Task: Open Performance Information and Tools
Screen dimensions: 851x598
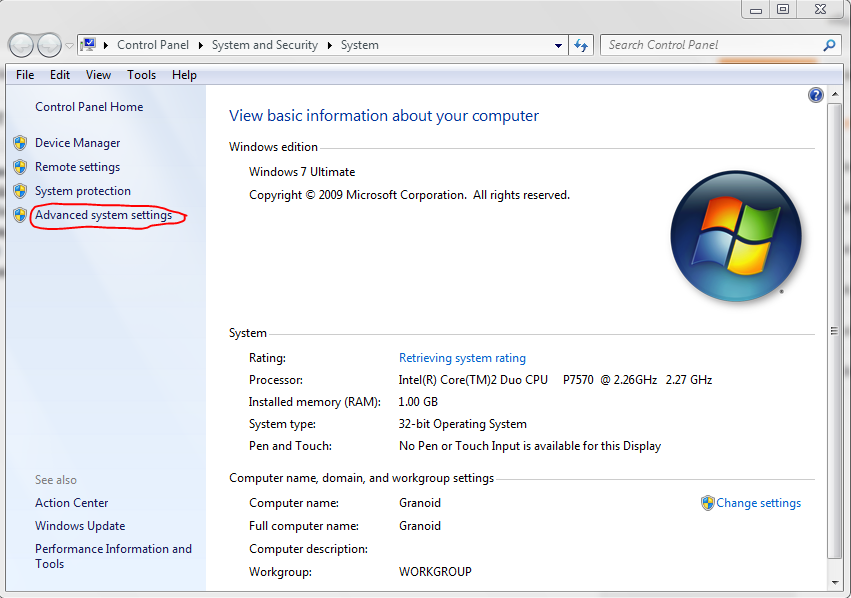Action: (113, 556)
